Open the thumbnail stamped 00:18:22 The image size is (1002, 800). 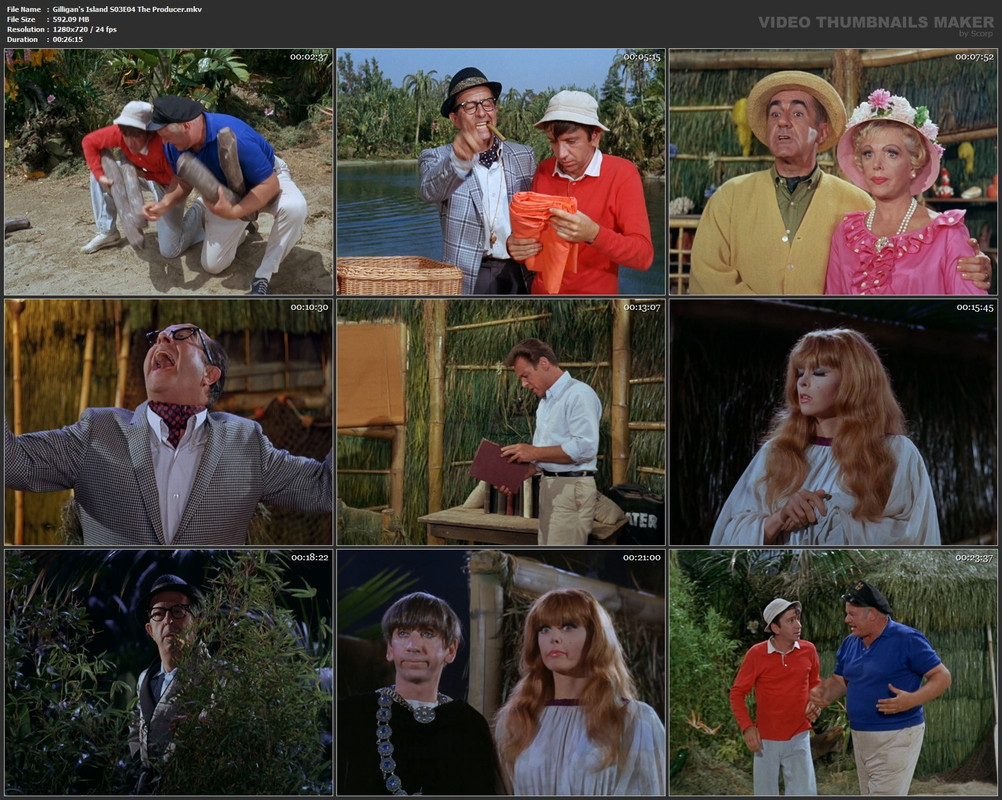point(169,673)
